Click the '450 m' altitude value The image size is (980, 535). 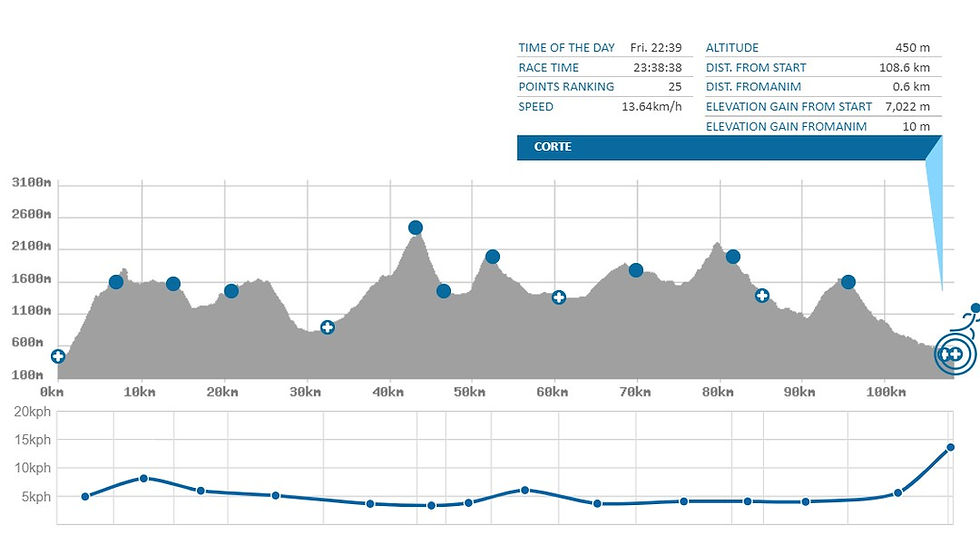coord(912,48)
